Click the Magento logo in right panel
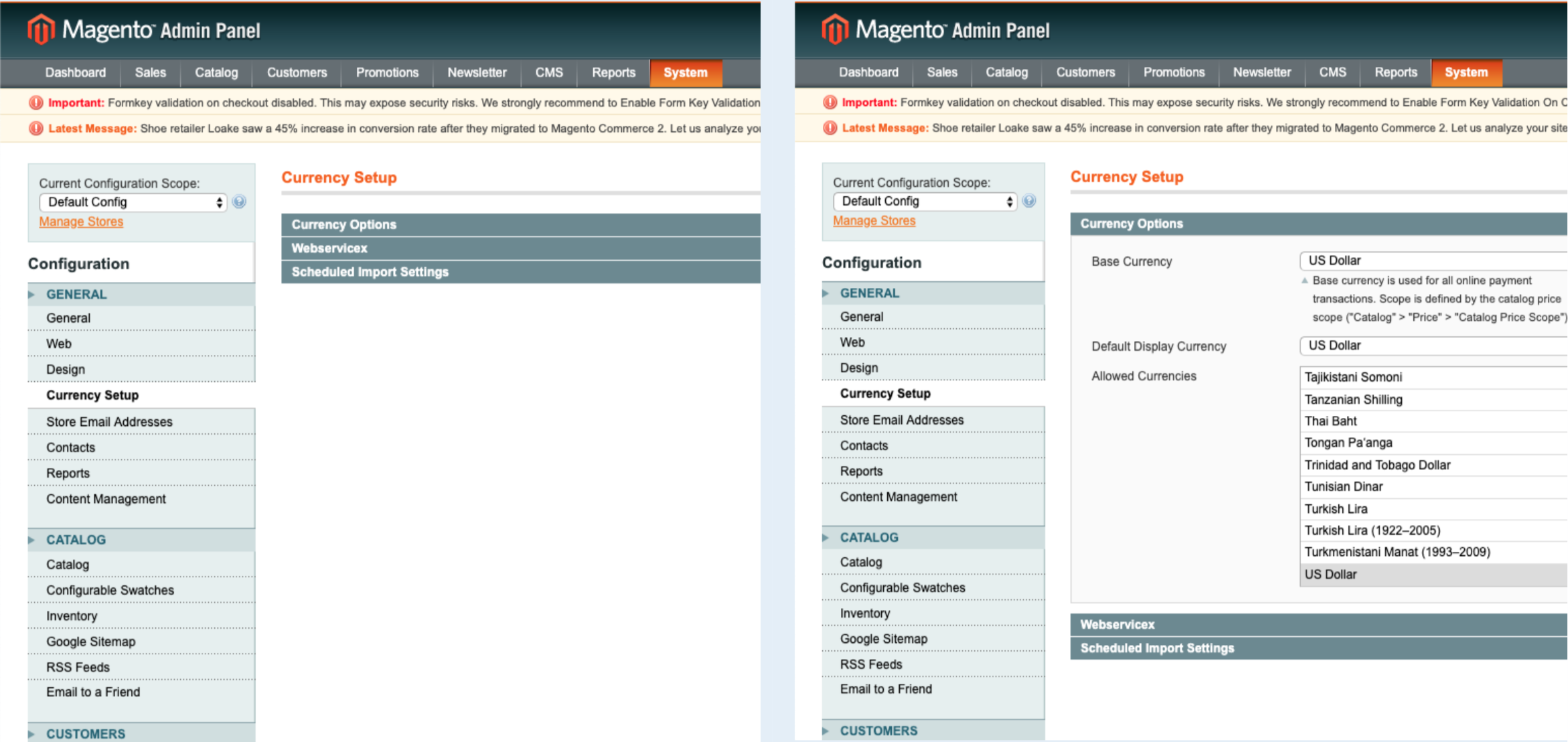Viewport: 1568px width, 742px height. [x=835, y=29]
